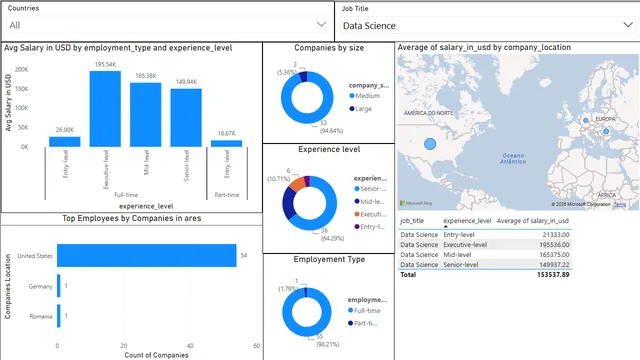Select the United States bar with 54
This screenshot has height=360, width=640.
click(x=147, y=256)
